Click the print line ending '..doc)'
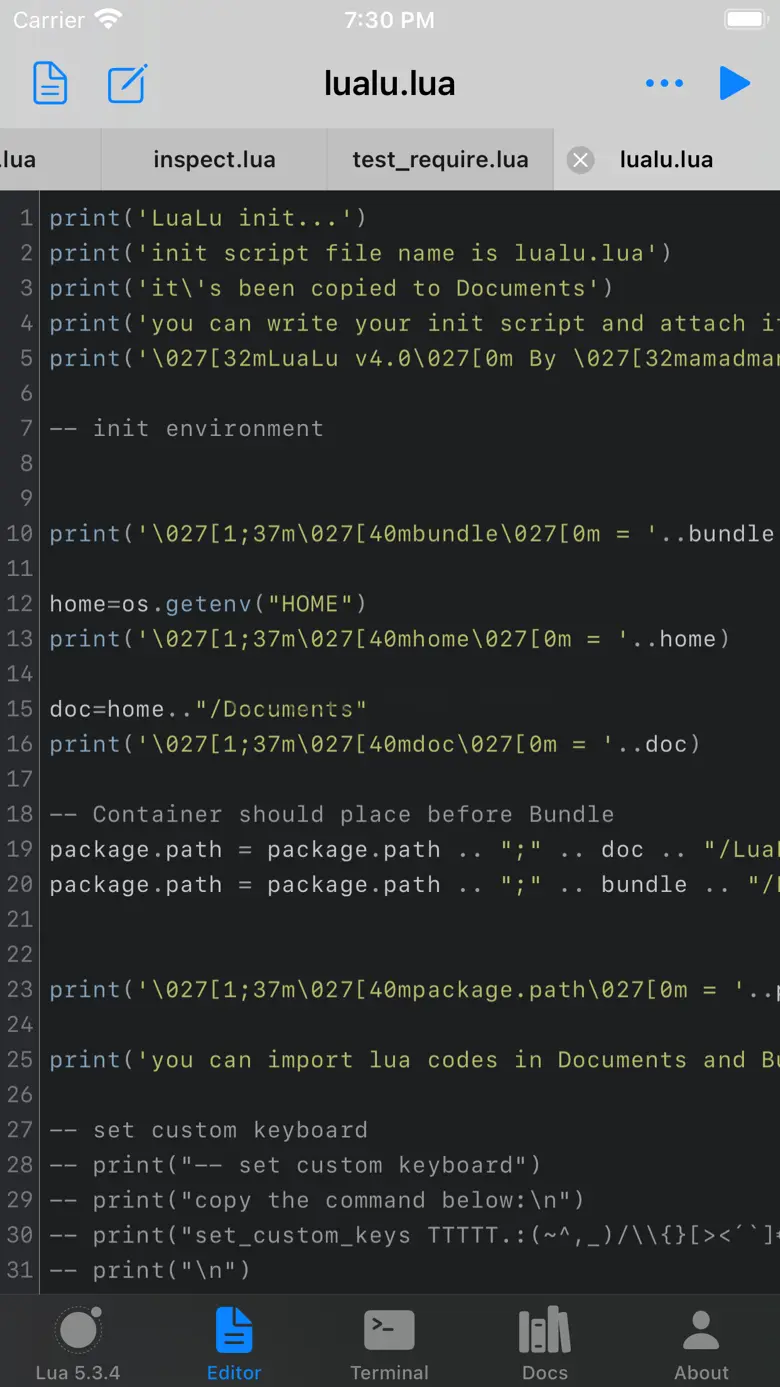The height and width of the screenshot is (1387, 780). point(375,744)
